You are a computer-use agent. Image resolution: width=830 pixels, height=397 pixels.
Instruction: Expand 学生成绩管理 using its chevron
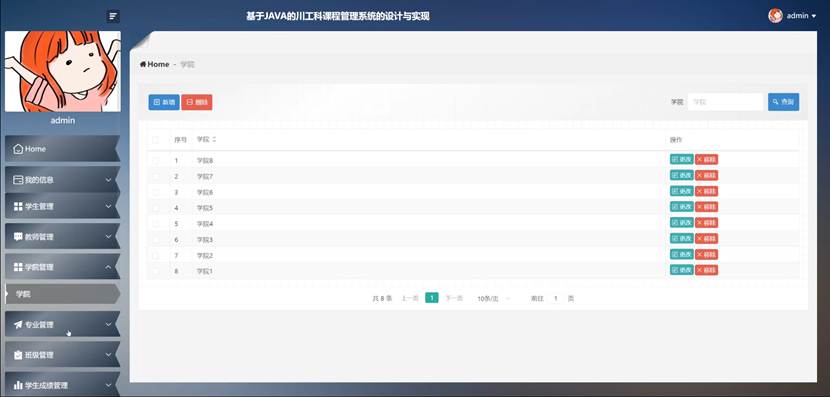point(108,385)
